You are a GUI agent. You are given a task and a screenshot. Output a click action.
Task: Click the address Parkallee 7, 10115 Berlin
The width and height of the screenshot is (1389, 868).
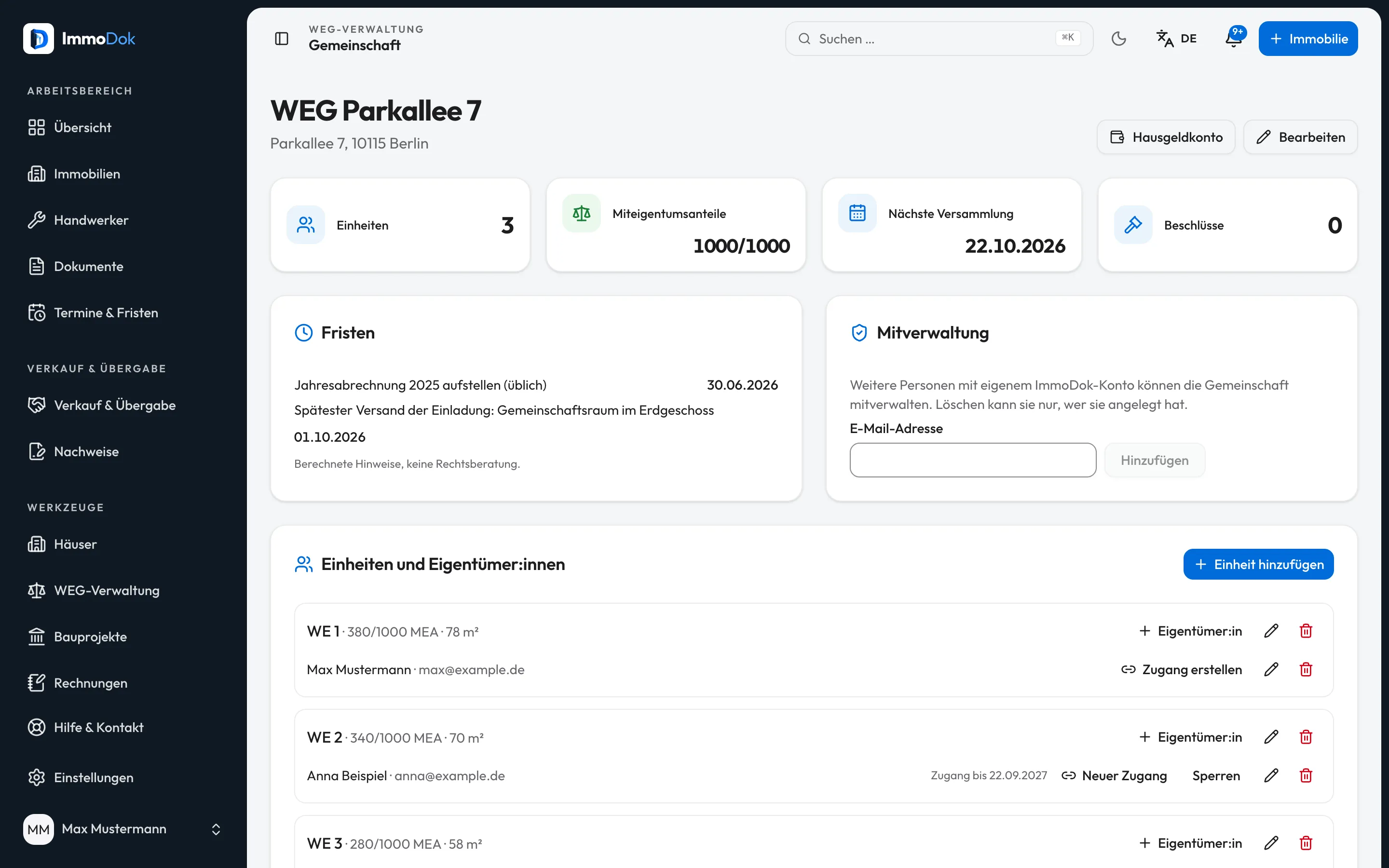click(349, 144)
